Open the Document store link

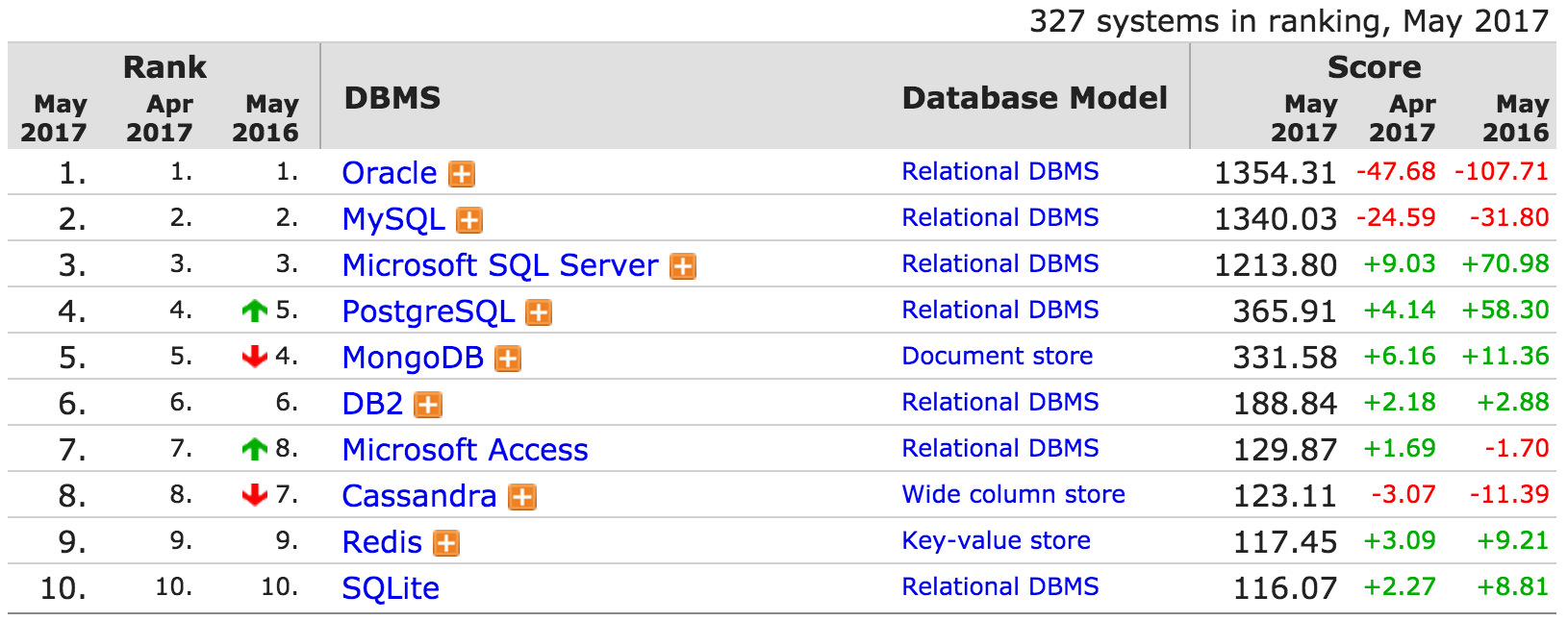tap(998, 356)
